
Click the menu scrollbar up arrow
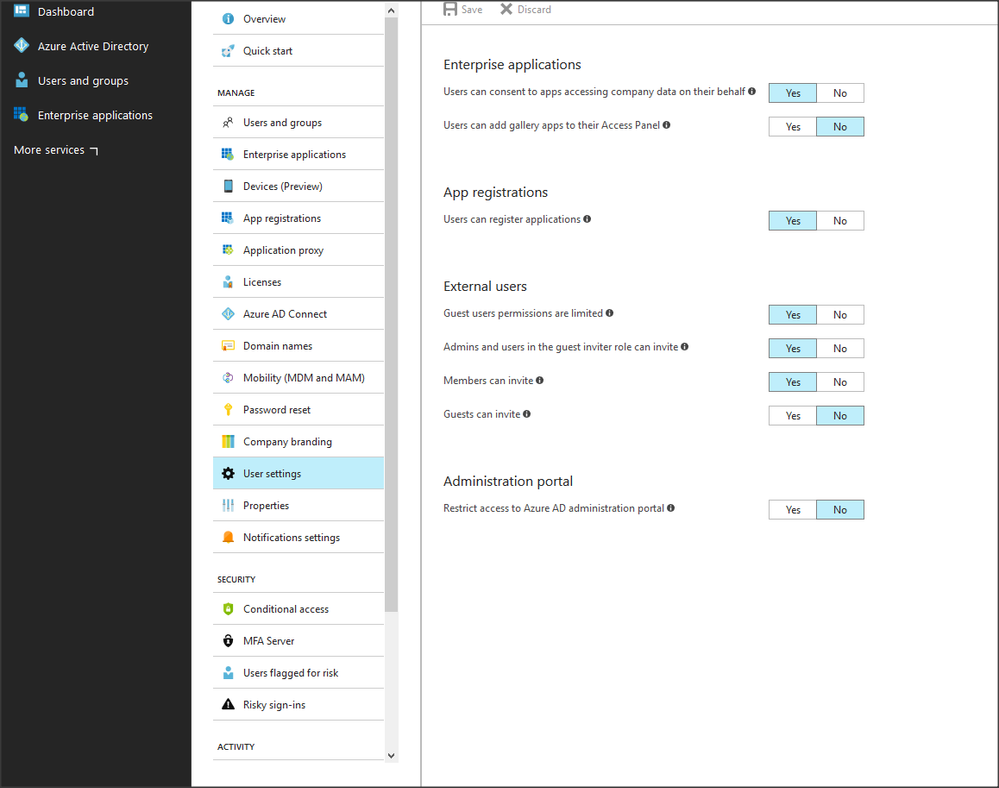pyautogui.click(x=391, y=10)
